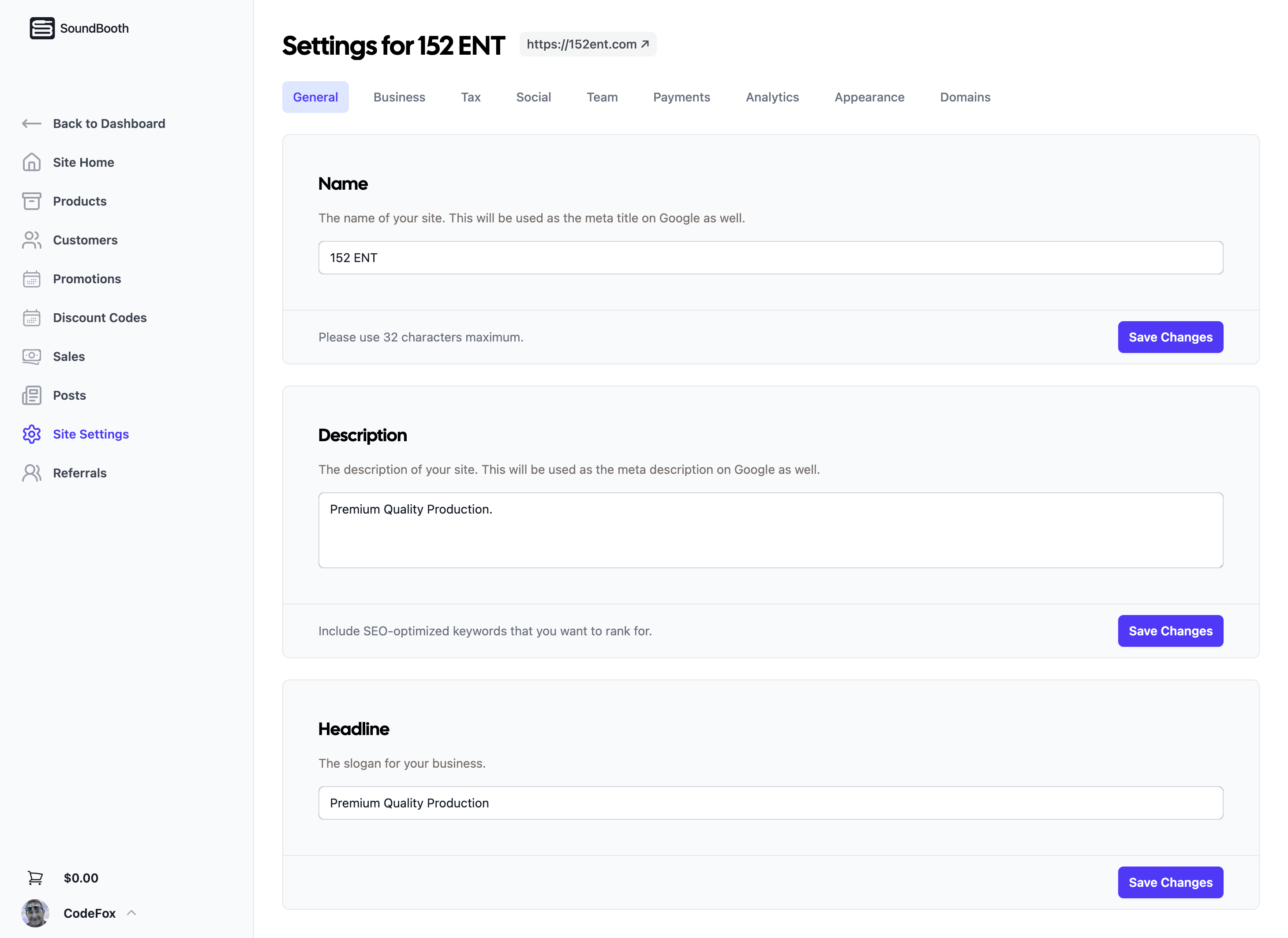Collapse the CodeFox account chevron
Image resolution: width=1288 pixels, height=938 pixels.
coord(131,913)
